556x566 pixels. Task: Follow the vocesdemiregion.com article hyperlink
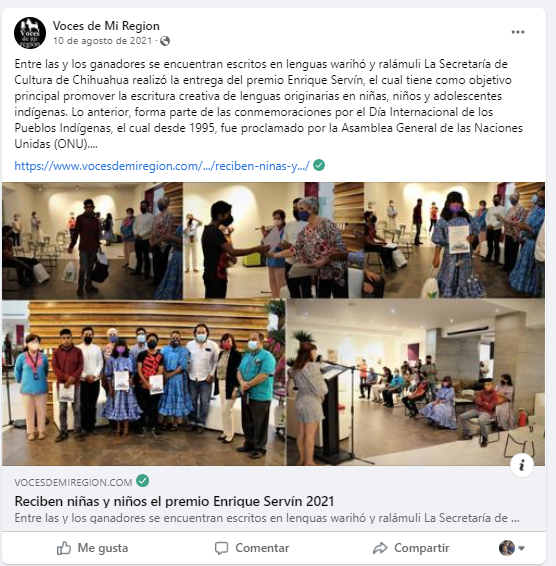pos(162,166)
